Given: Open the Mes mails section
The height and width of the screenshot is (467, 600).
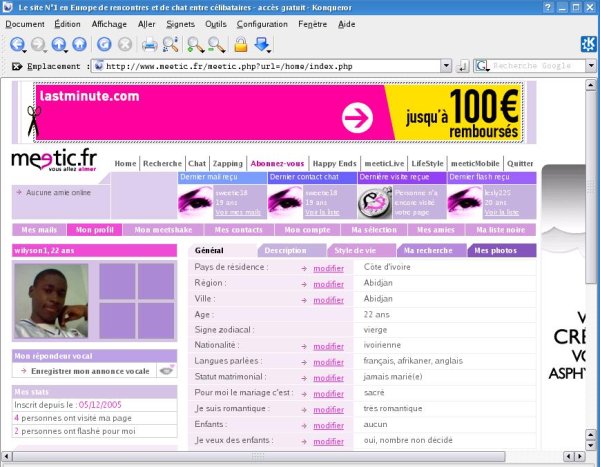Looking at the screenshot, I should (x=39, y=230).
